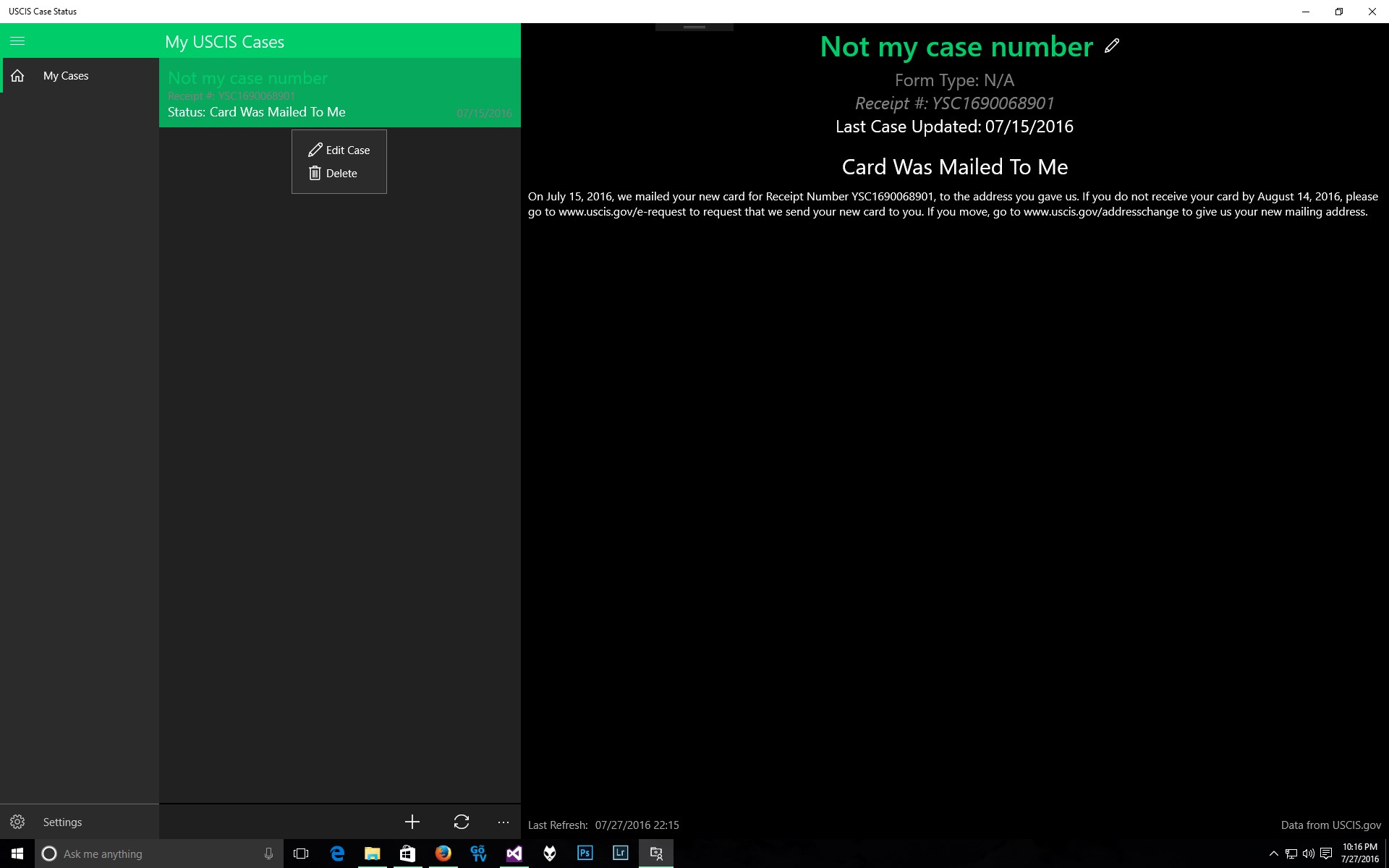The width and height of the screenshot is (1389, 868).
Task: Choose Edit Case from context menu
Action: click(339, 150)
